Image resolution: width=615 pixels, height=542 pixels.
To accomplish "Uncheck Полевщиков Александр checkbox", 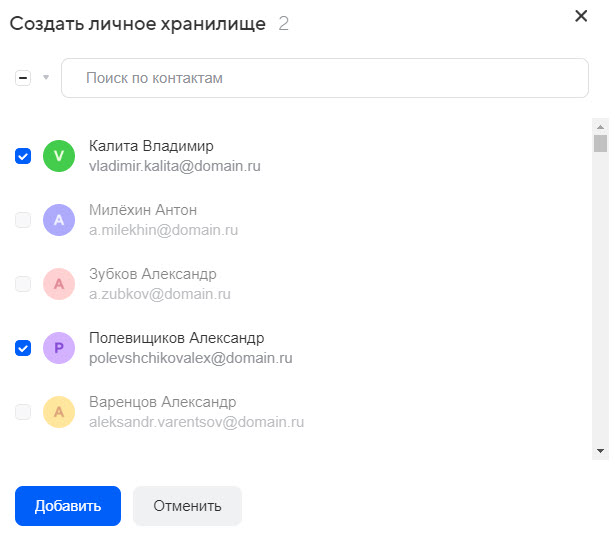I will tap(23, 348).
